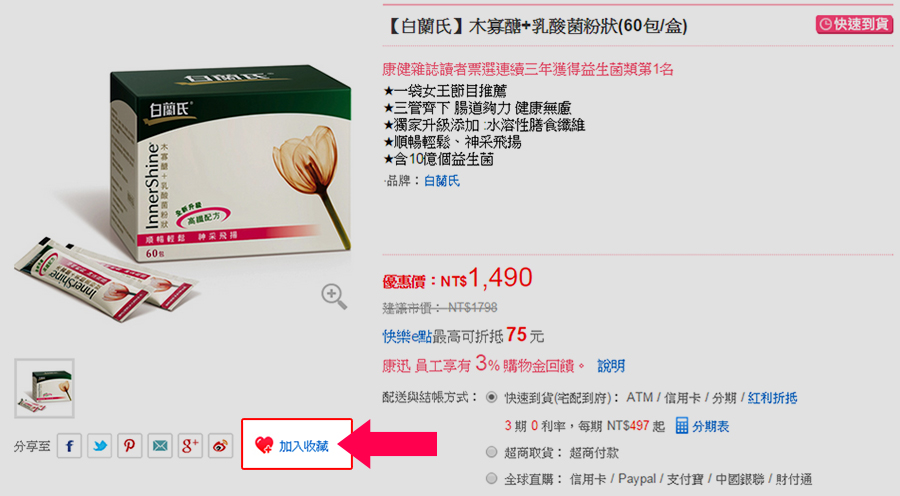Click the 快速到貨 badge
Screen dimensions: 900x496
(x=854, y=24)
